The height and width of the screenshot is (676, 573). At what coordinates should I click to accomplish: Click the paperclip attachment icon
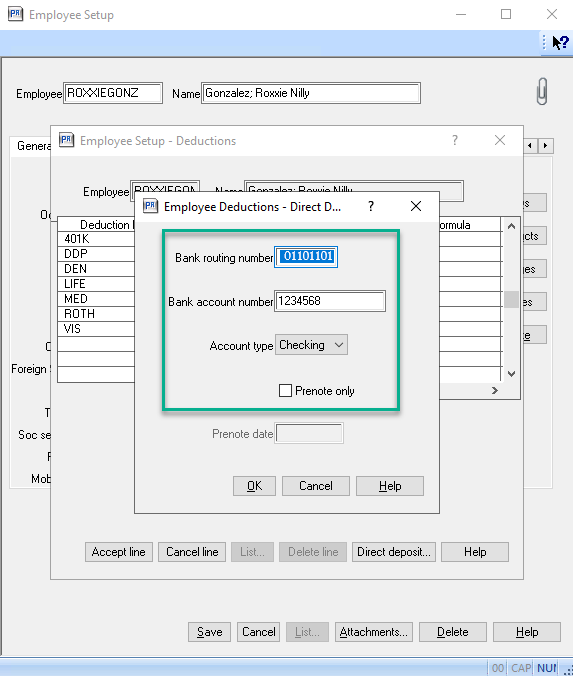[542, 91]
